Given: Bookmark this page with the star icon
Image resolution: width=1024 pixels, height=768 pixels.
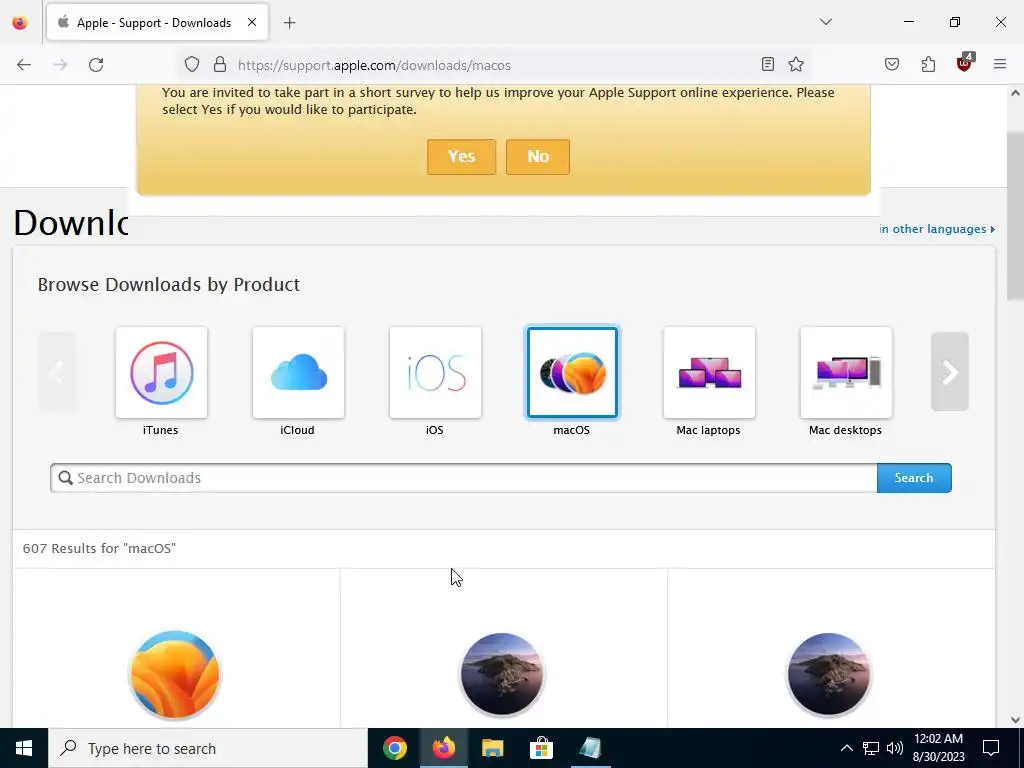Looking at the screenshot, I should pyautogui.click(x=795, y=64).
